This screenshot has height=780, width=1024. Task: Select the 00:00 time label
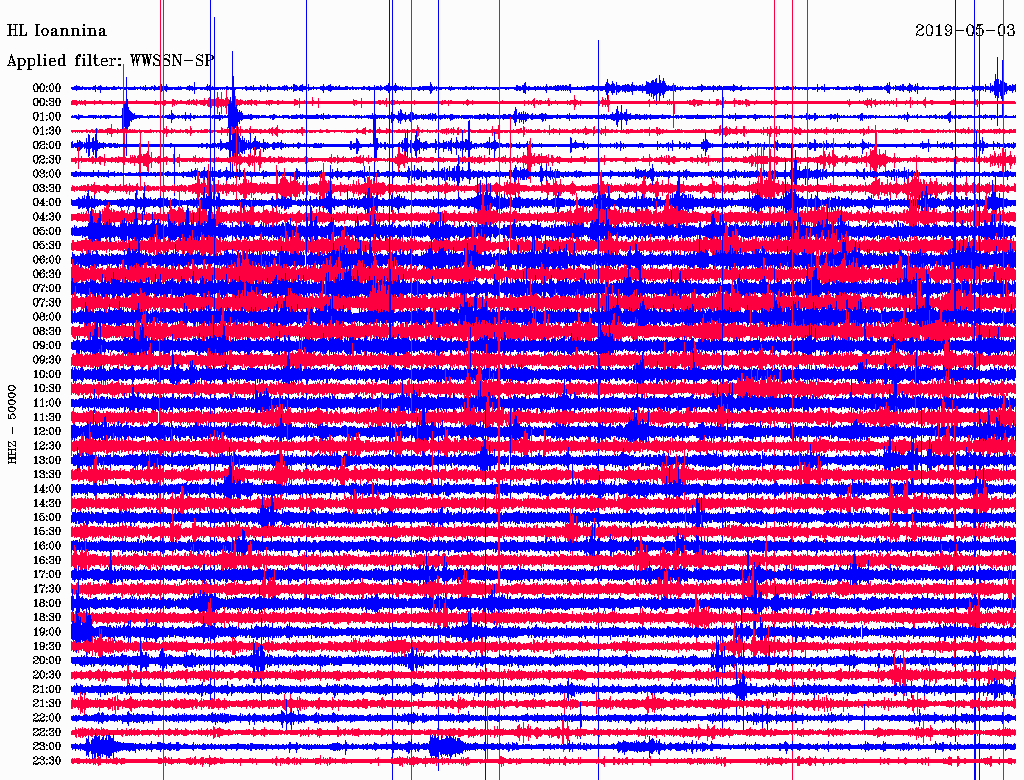47,88
